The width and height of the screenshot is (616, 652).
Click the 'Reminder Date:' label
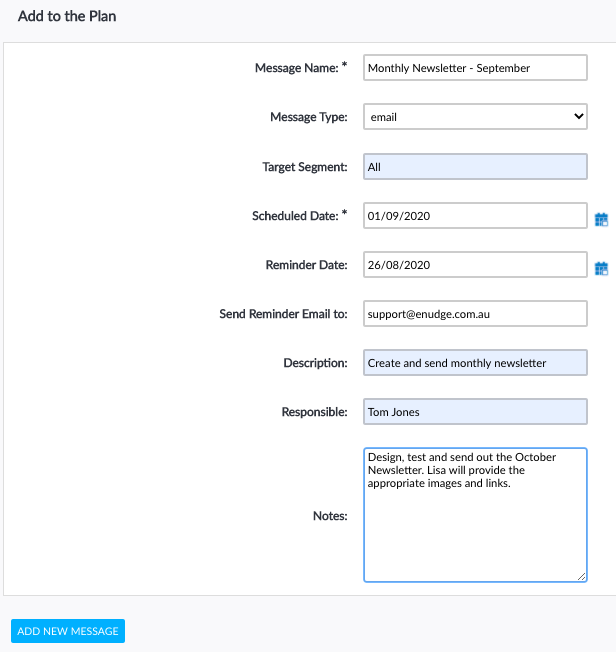[305, 265]
